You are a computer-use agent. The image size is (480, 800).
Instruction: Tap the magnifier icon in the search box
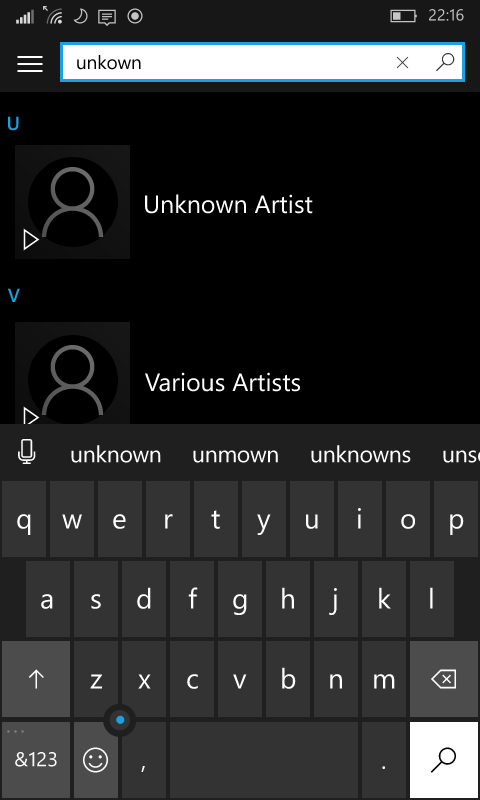click(445, 62)
